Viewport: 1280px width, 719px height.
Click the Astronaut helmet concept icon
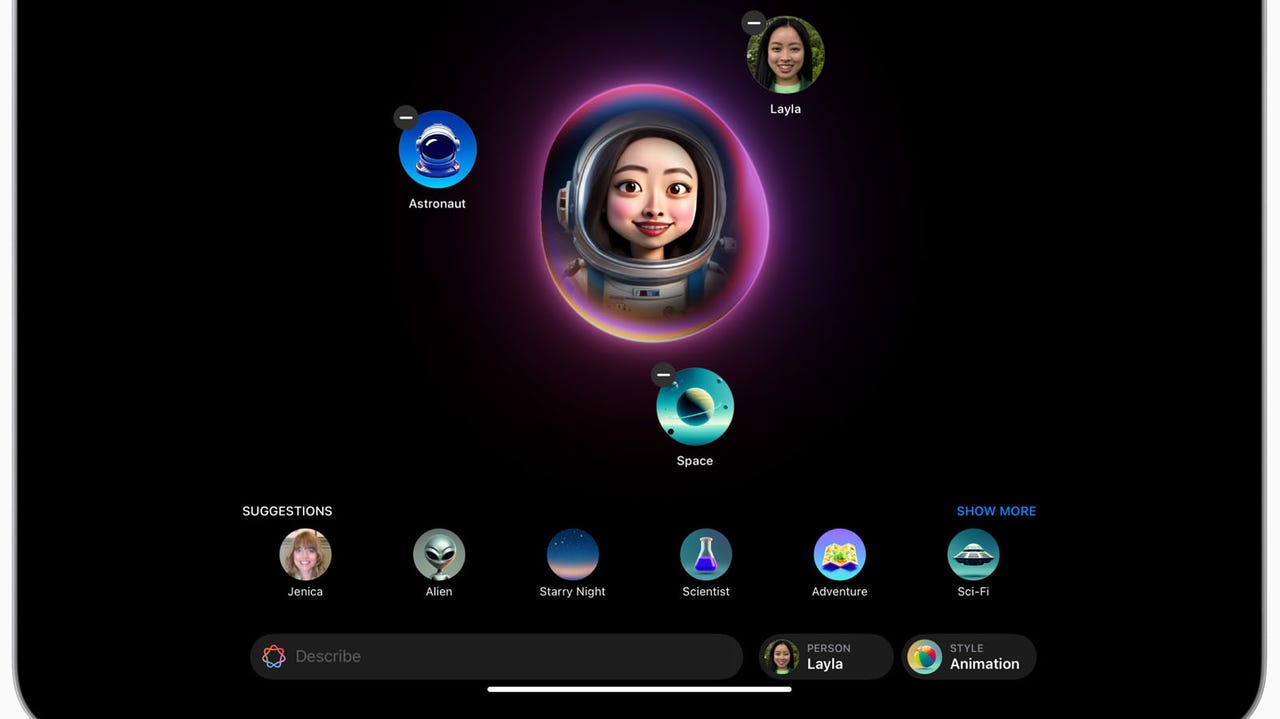[438, 149]
